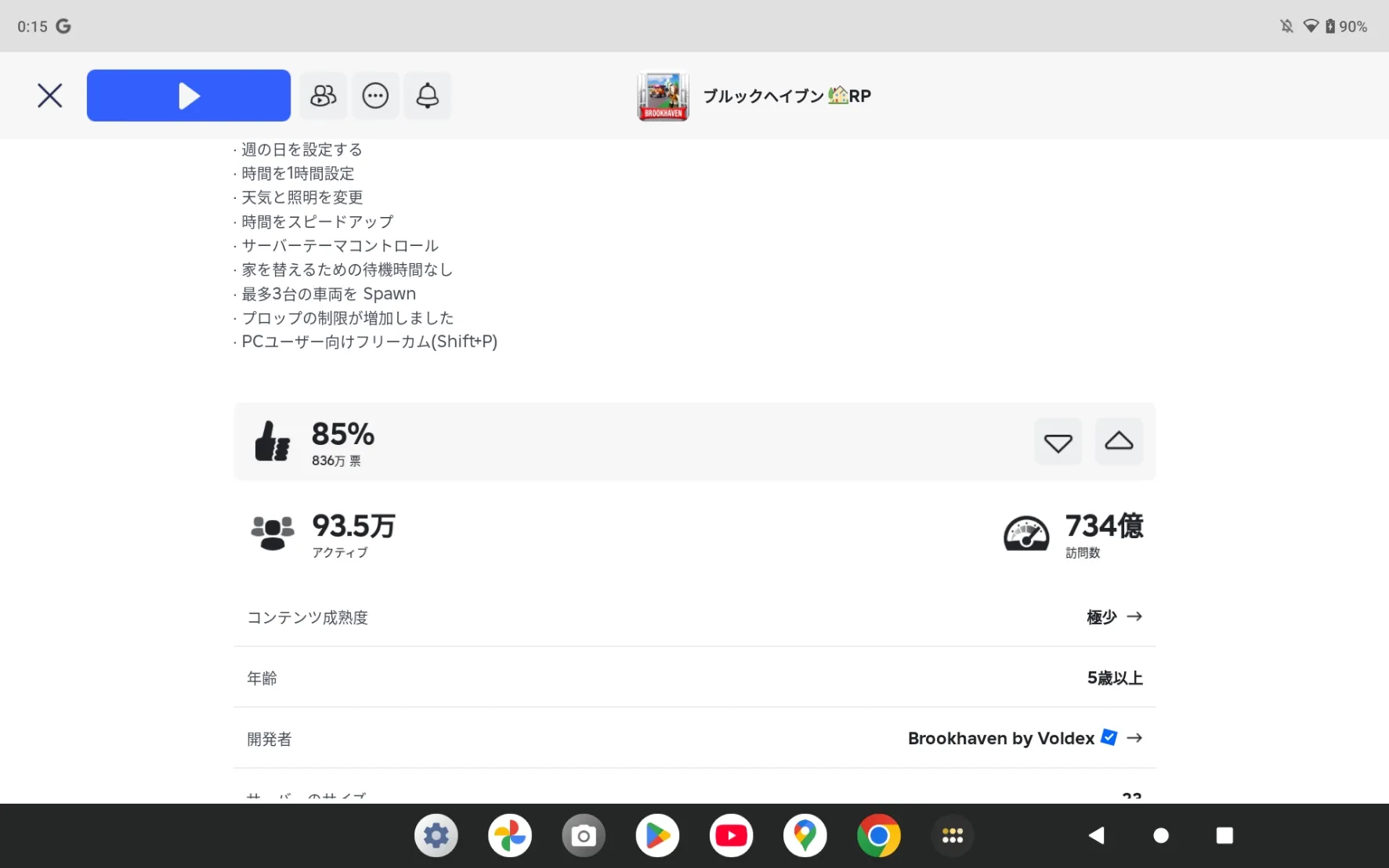
Task: Tap the 時間を1時間設定 line
Action: (294, 174)
